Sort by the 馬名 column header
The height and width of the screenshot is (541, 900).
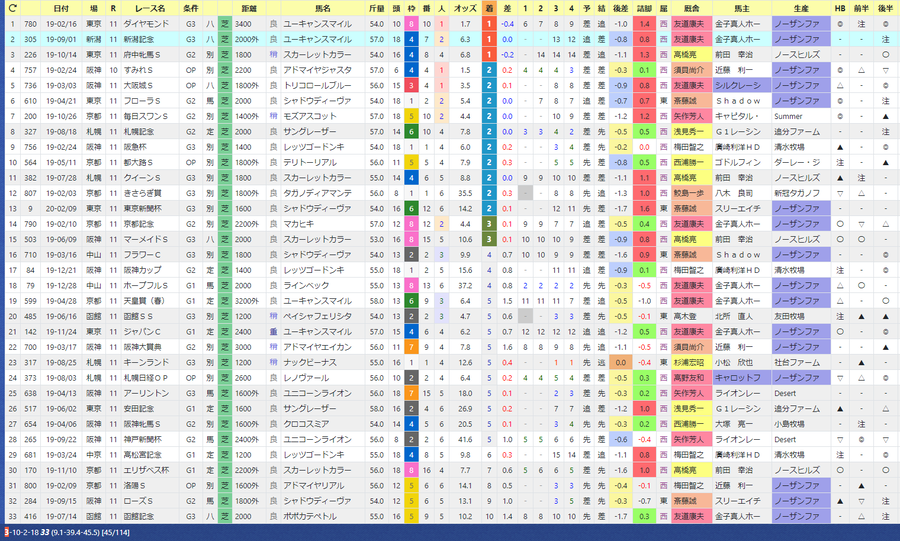pos(323,8)
